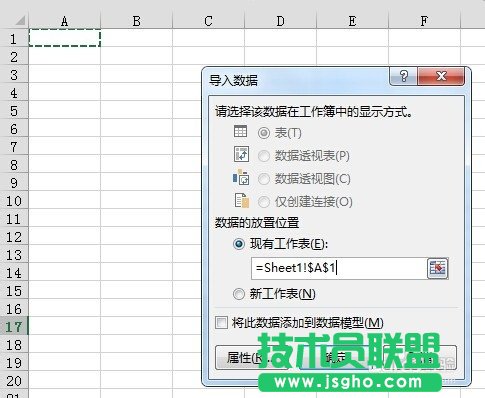This screenshot has width=485, height=398.
Task: Select row 5 header
Action: 14,110
